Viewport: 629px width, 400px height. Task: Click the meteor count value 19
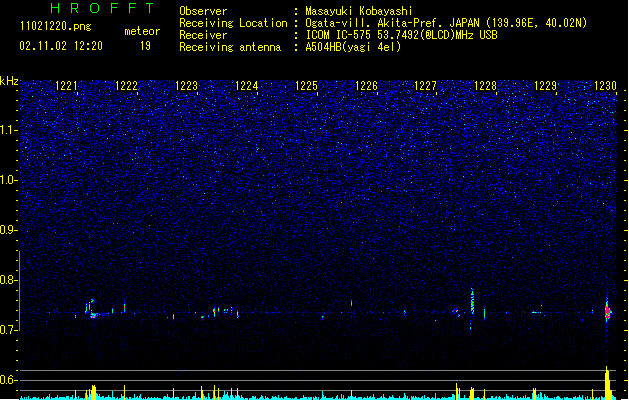pos(145,46)
